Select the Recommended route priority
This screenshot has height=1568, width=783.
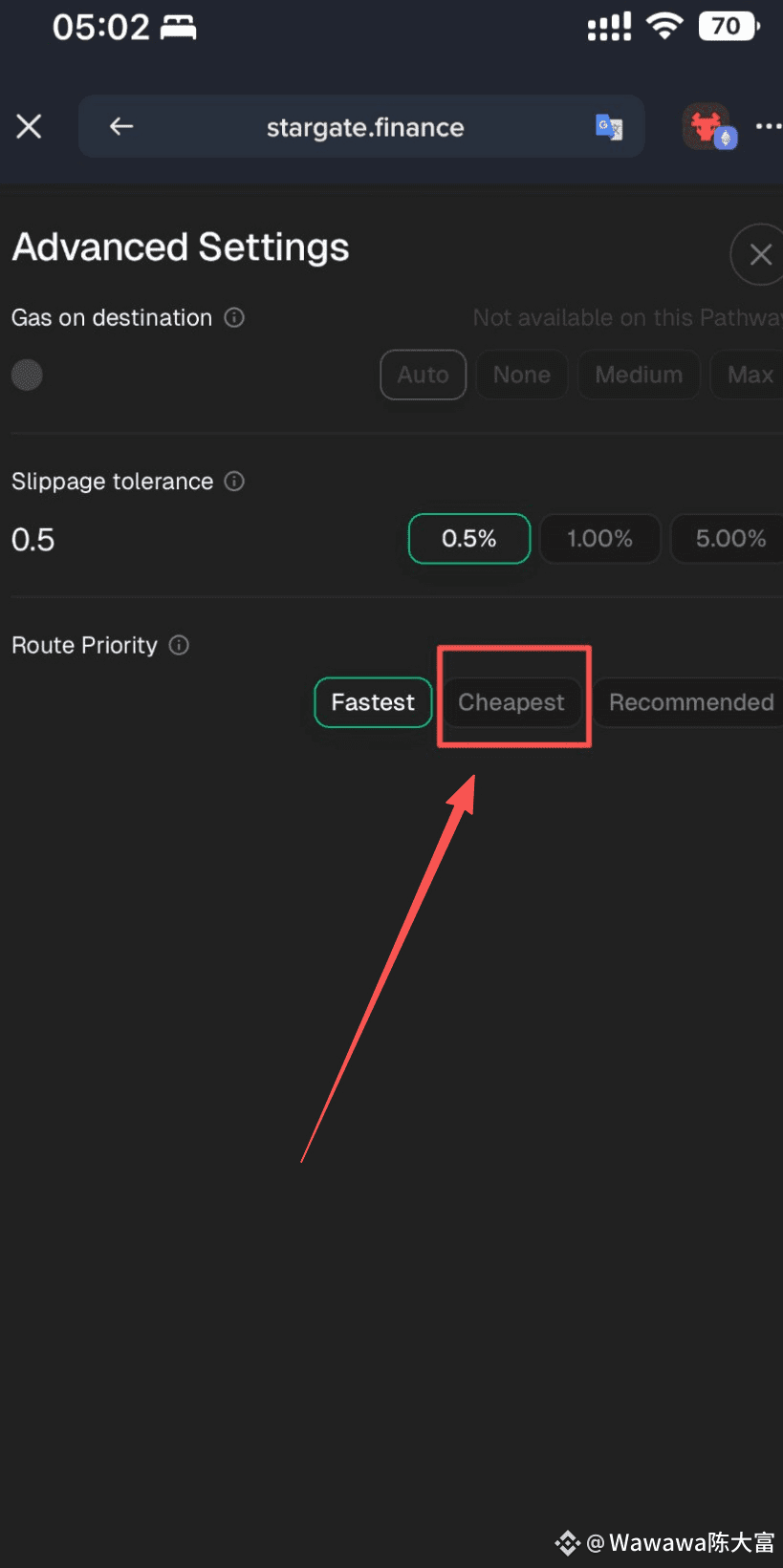(690, 702)
